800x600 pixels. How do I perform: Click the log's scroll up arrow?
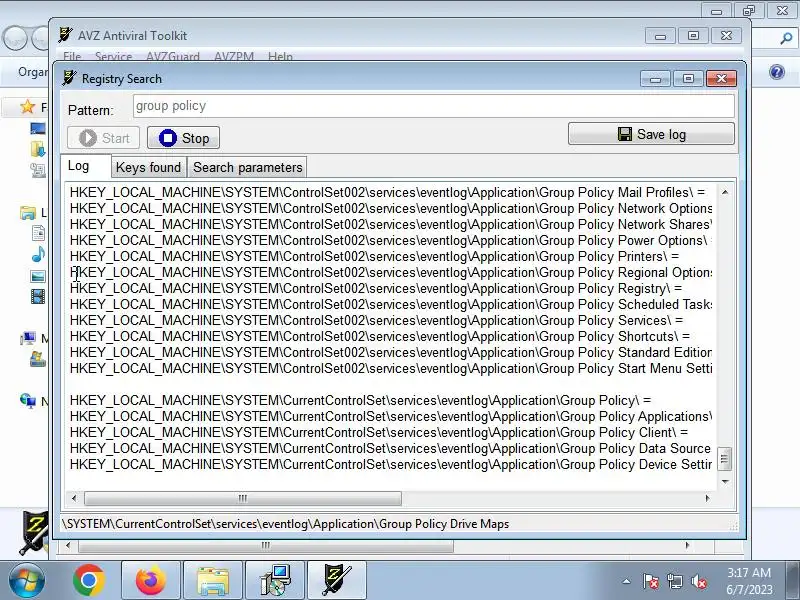point(724,192)
